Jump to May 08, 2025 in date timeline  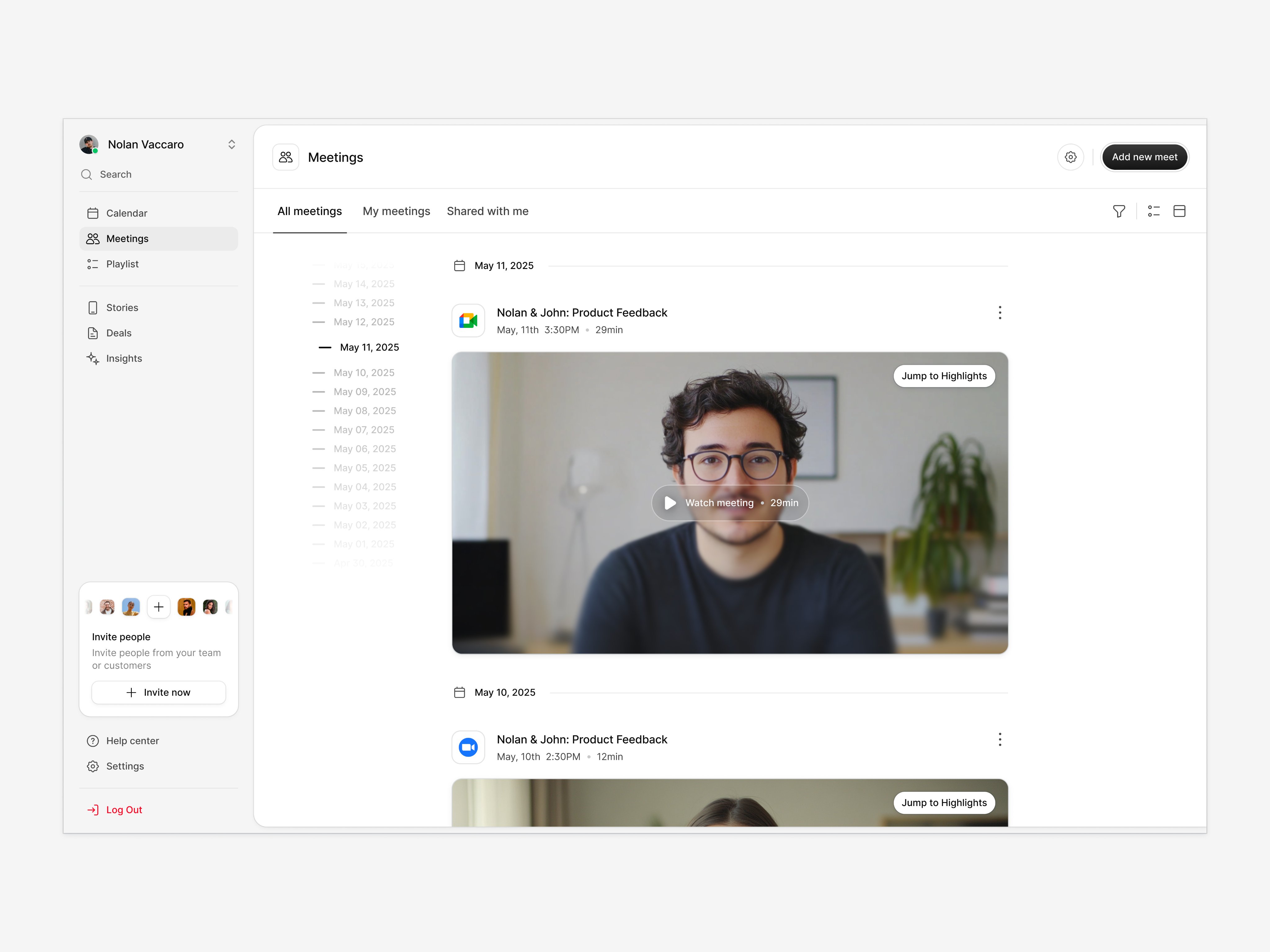(x=364, y=411)
